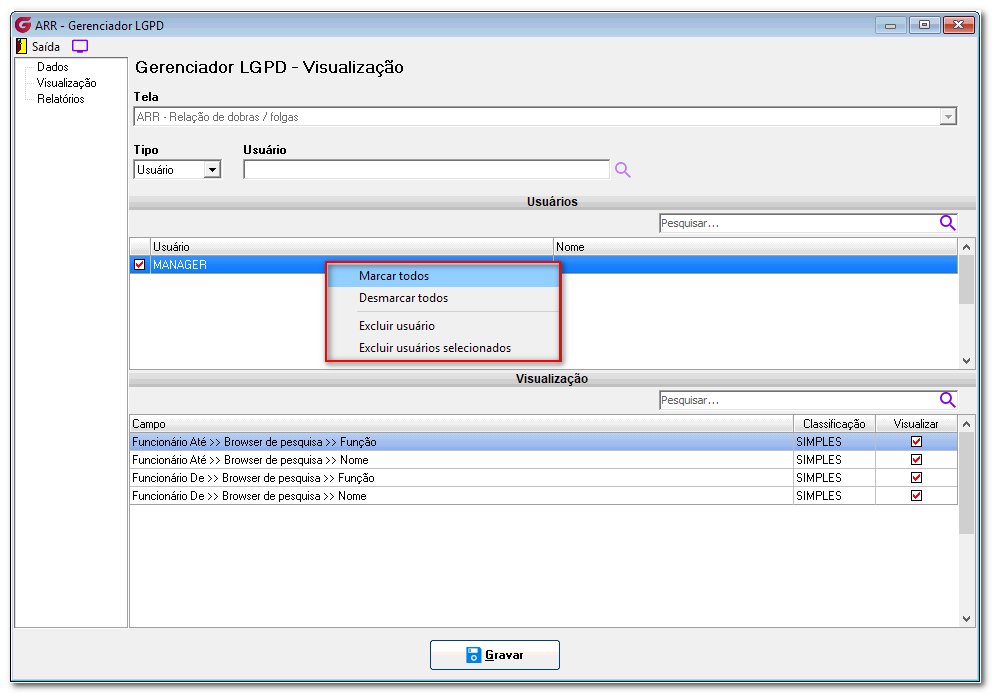
Task: Open the Tela dropdown arrow
Action: (948, 116)
